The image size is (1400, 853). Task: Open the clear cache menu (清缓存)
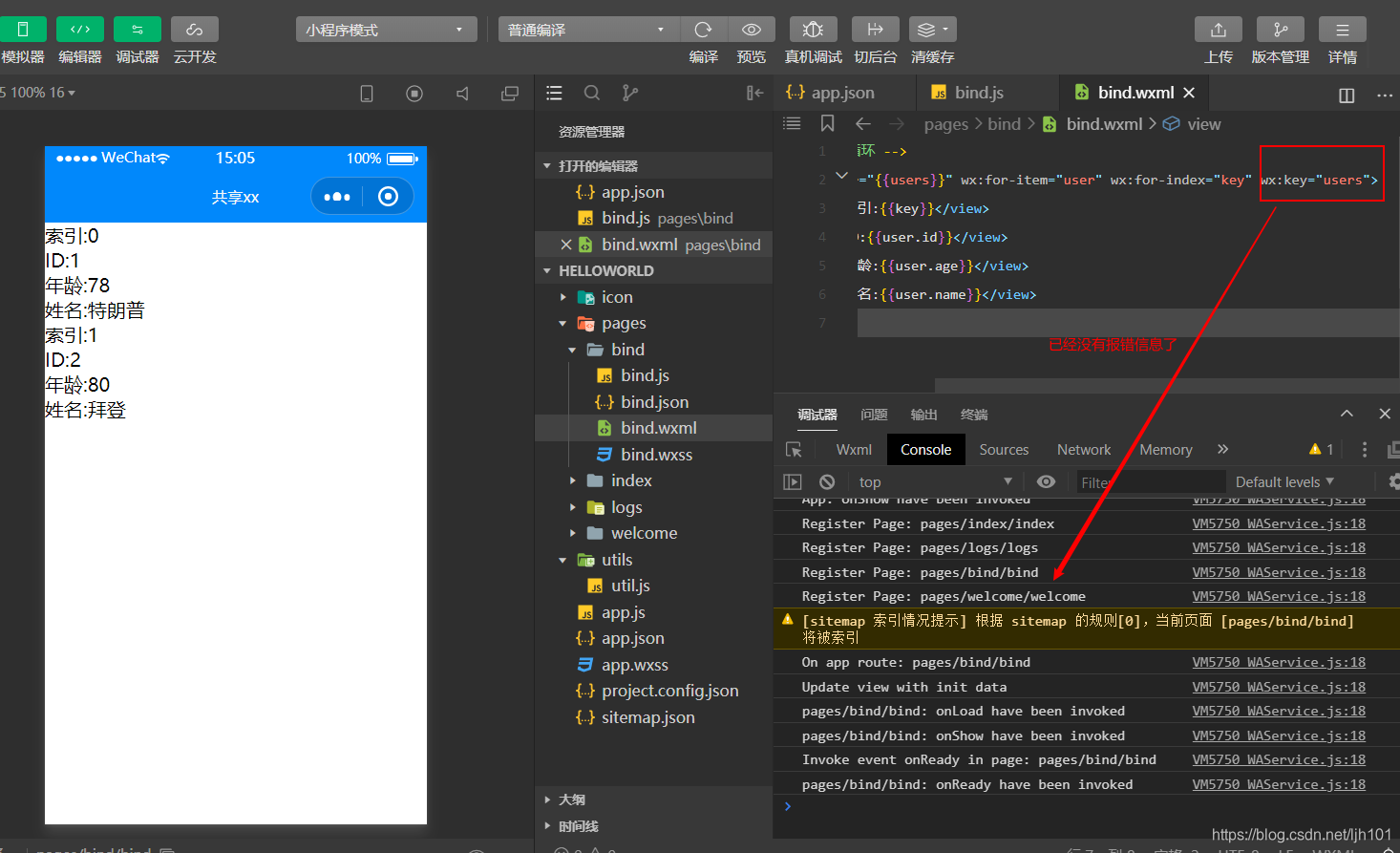(x=932, y=30)
